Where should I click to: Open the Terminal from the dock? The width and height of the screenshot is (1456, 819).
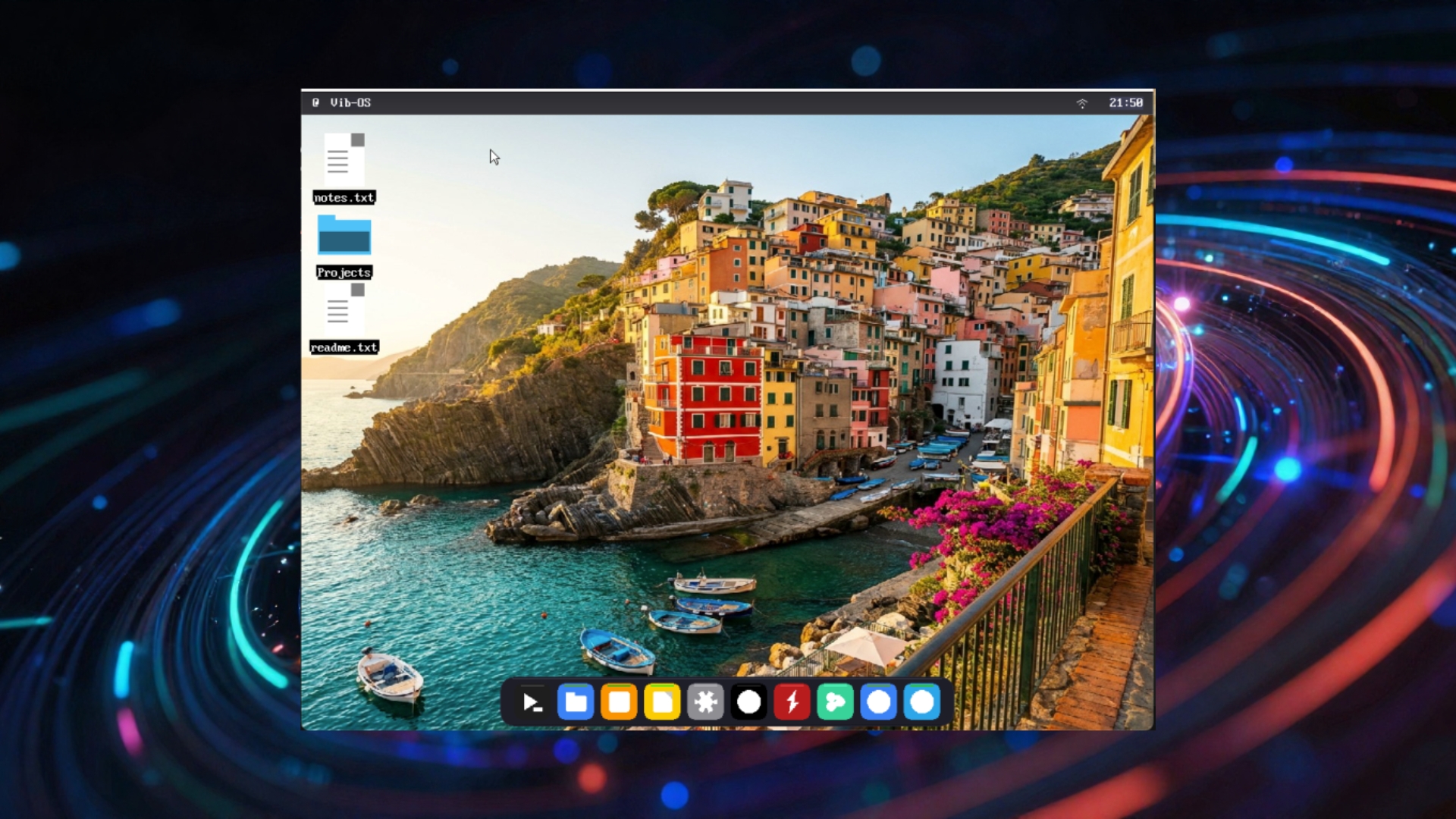coord(532,702)
